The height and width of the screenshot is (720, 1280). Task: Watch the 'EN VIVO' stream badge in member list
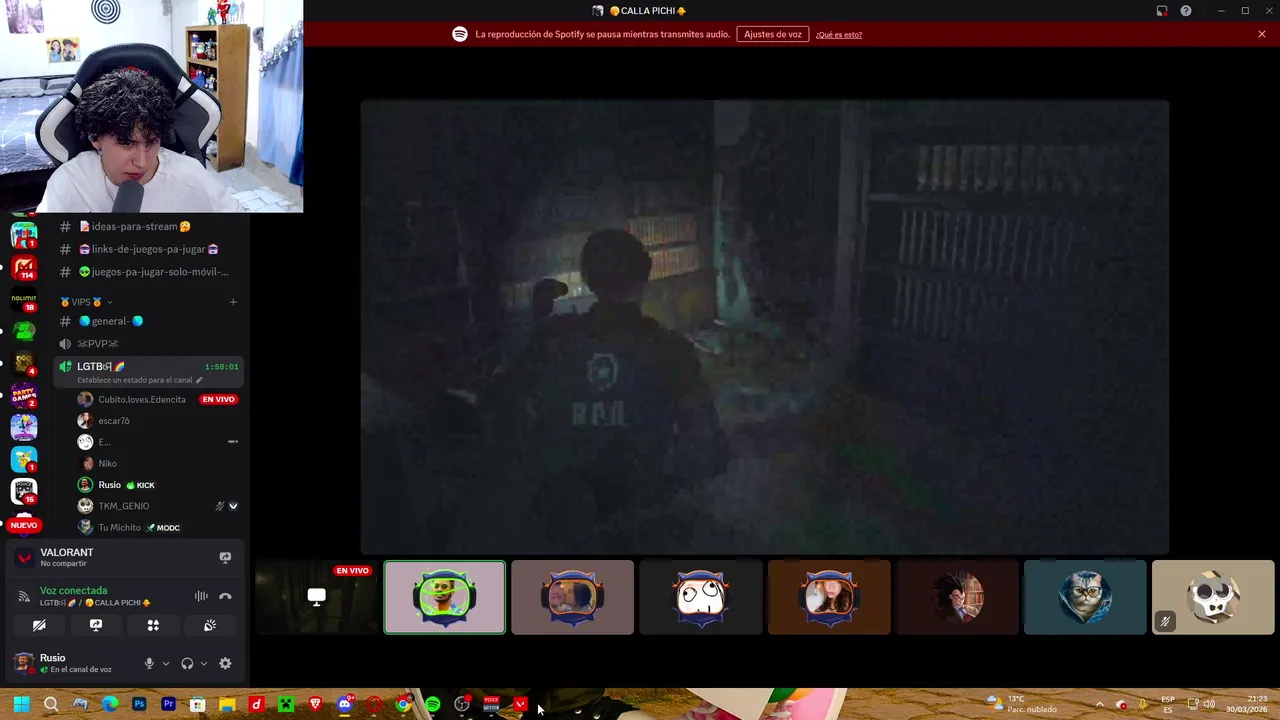click(x=218, y=399)
